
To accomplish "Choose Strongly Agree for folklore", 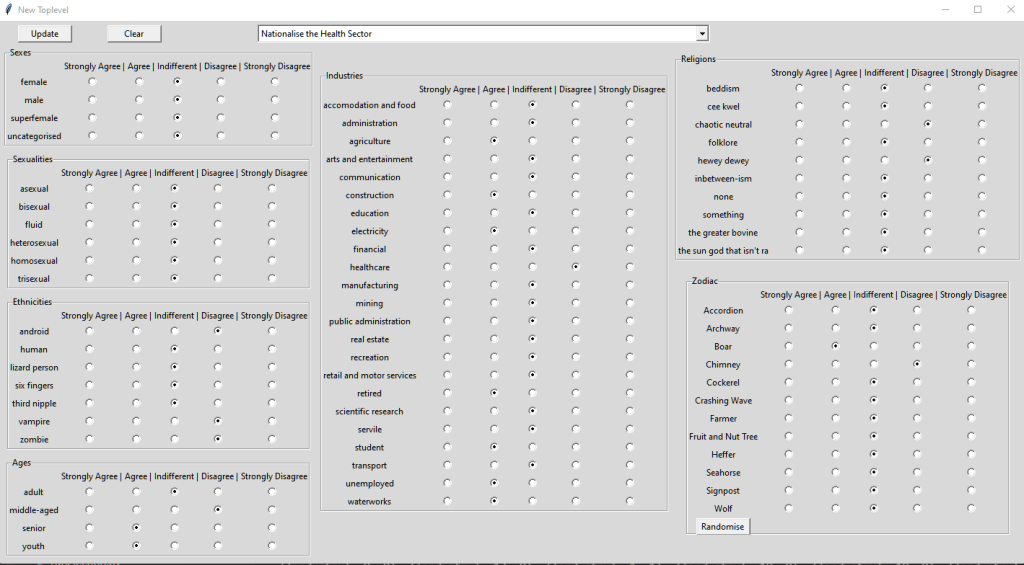I will pos(799,142).
